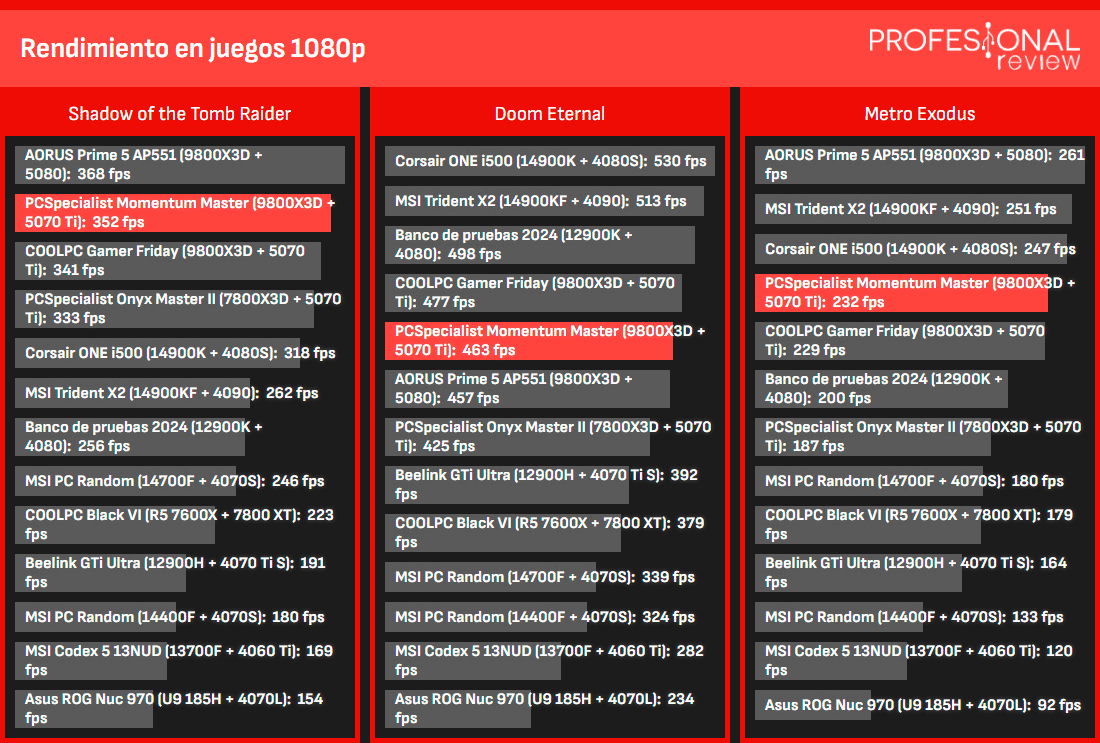Click the Banco de pruebas 256 fps bar

130,436
